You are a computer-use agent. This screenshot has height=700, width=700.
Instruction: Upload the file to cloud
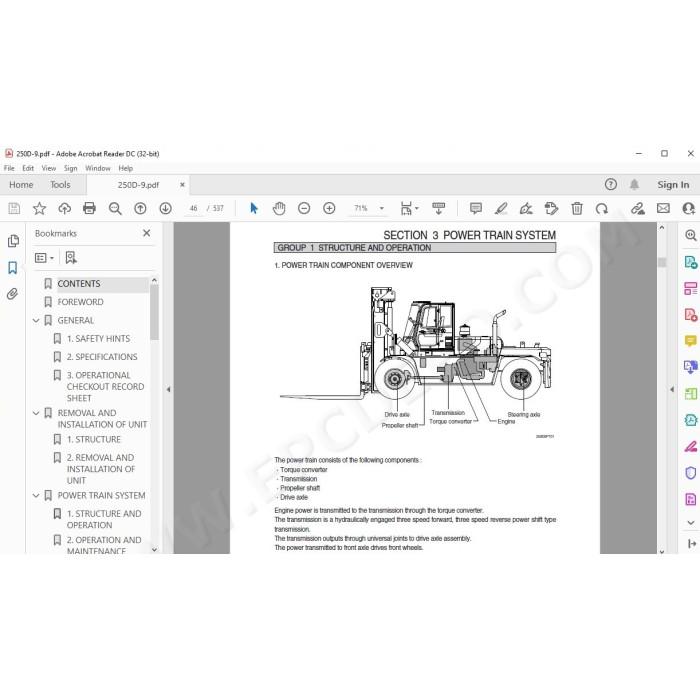[x=65, y=208]
